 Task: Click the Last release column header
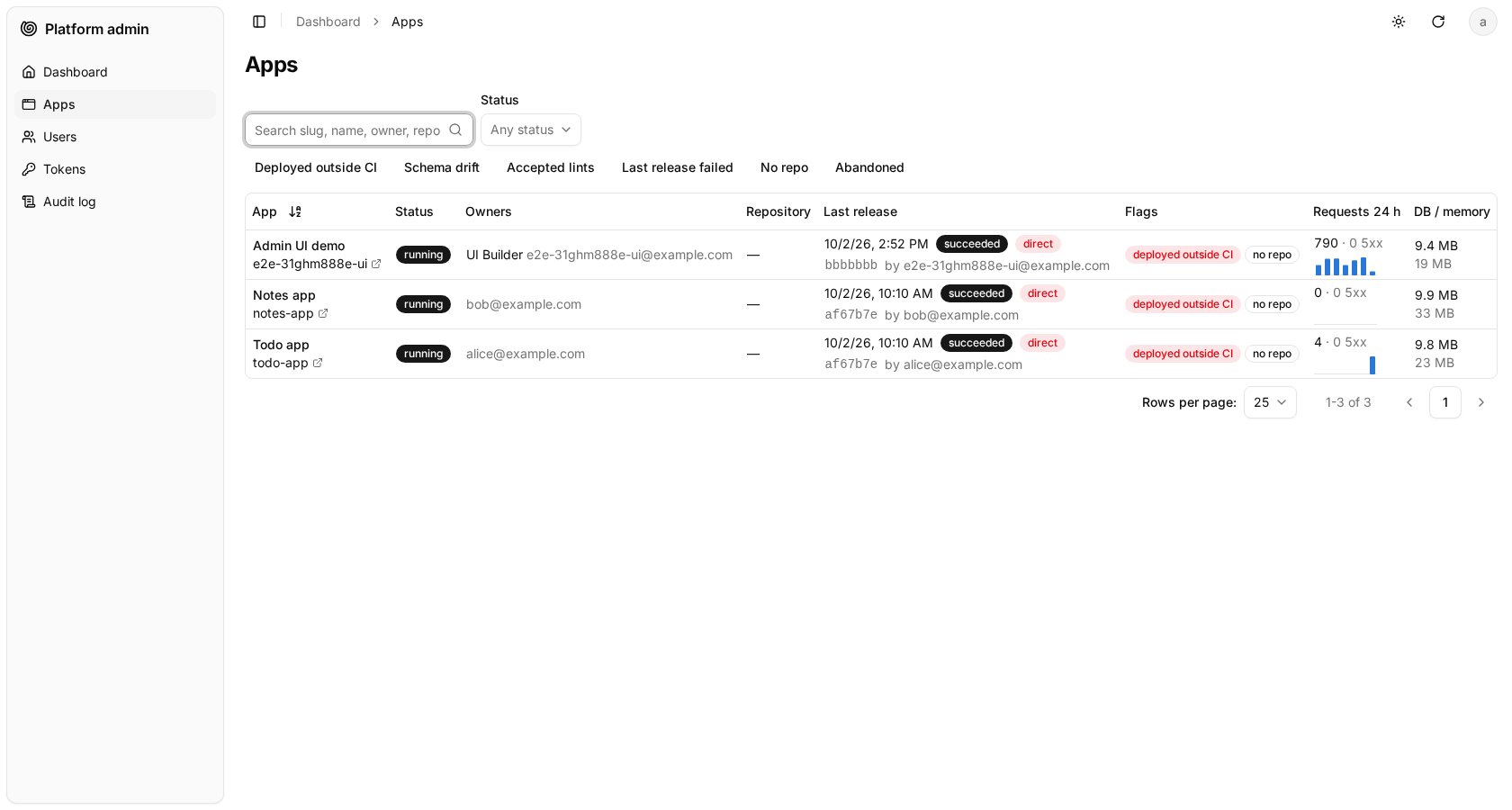pyautogui.click(x=860, y=211)
